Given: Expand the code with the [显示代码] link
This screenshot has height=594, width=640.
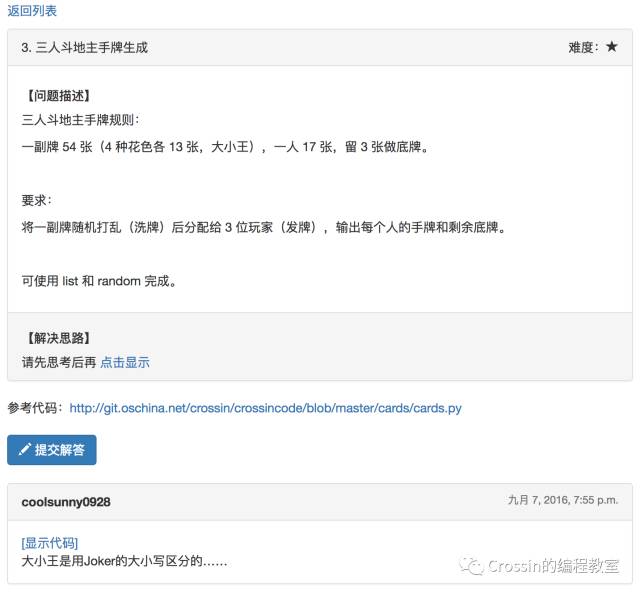Looking at the screenshot, I should (x=49, y=543).
